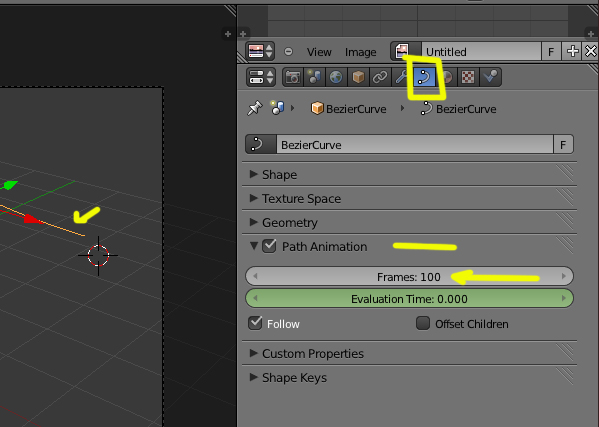Open the World properties tab (globe icon)
The height and width of the screenshot is (427, 599).
click(336, 77)
